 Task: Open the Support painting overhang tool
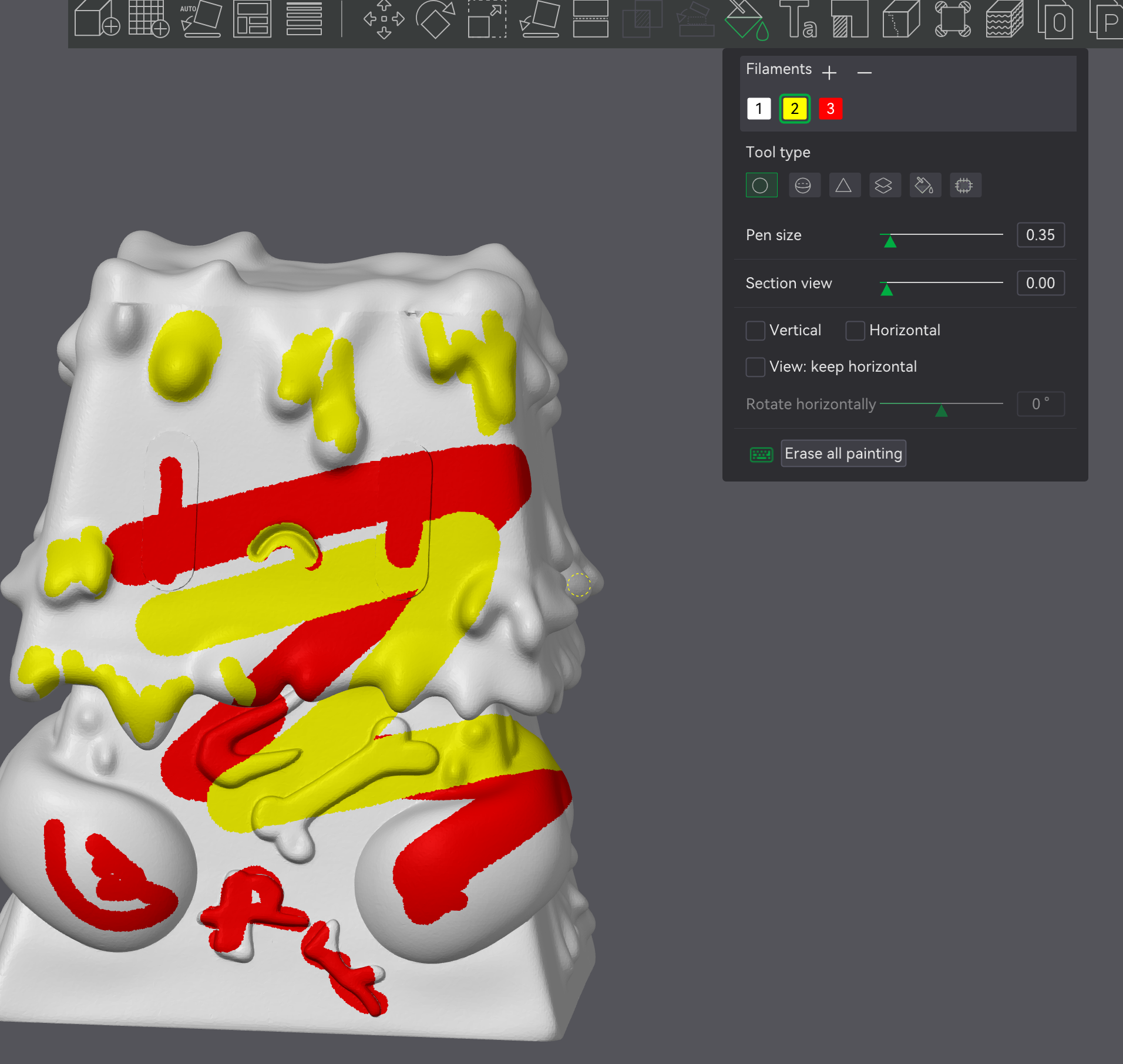tap(850, 19)
